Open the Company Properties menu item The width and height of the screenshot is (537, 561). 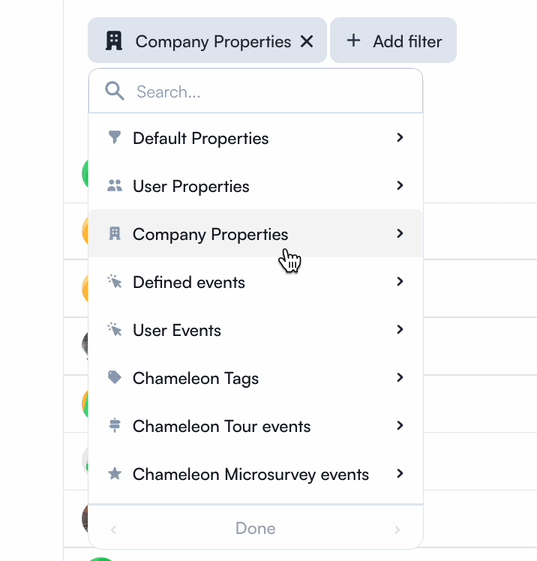pos(256,234)
